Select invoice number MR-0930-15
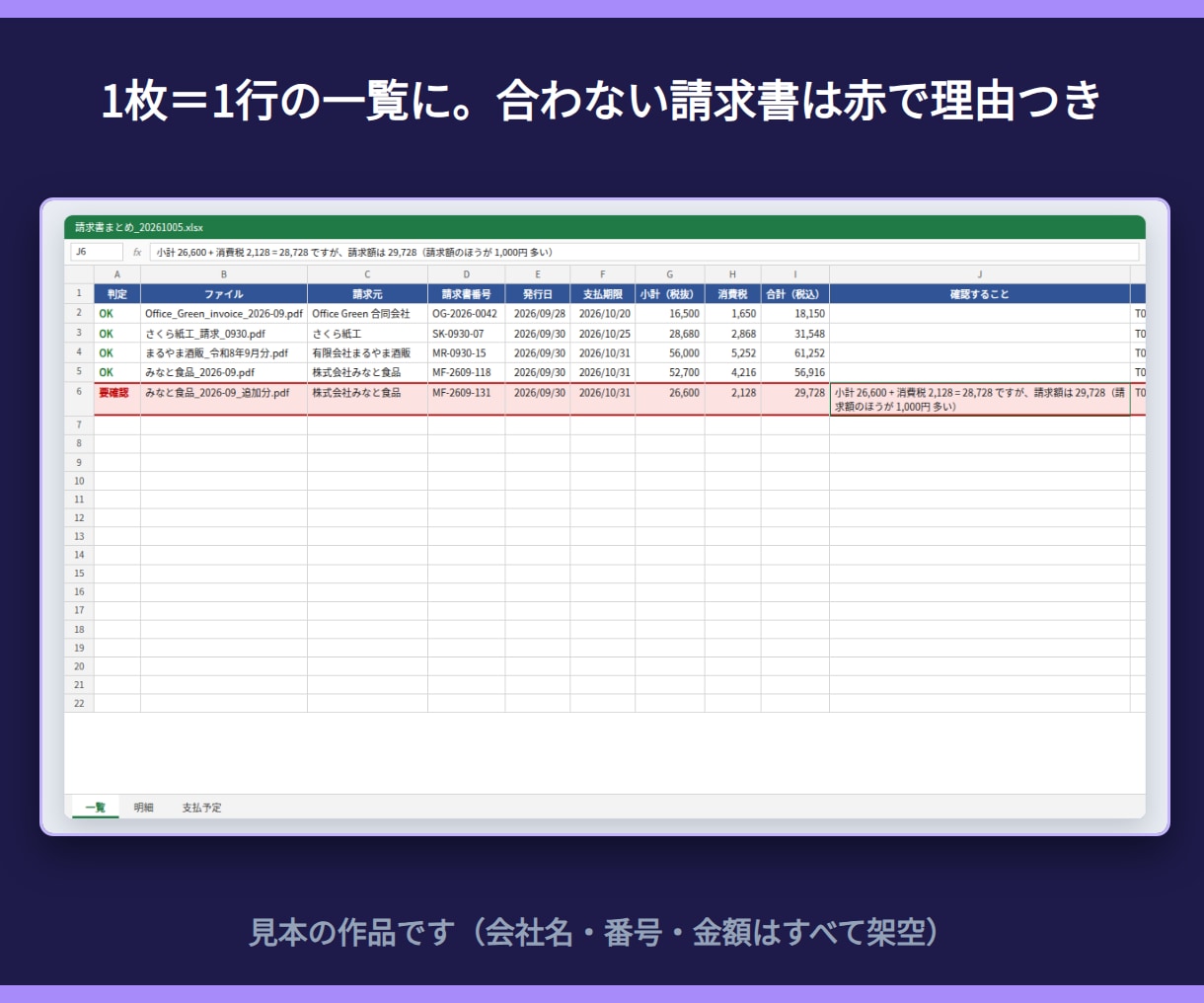 466,352
